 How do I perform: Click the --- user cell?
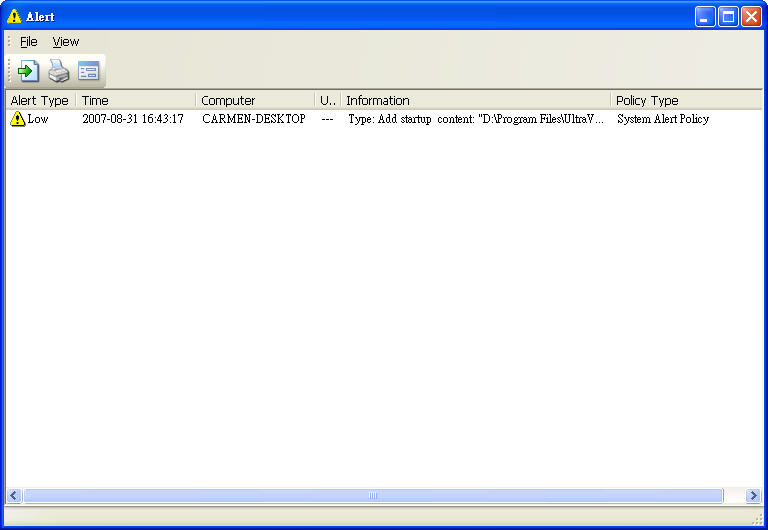click(x=327, y=119)
